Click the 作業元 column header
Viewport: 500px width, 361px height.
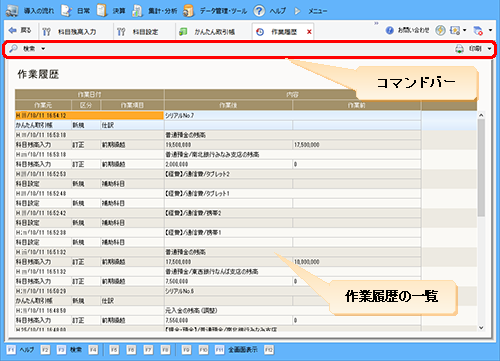(x=43, y=105)
